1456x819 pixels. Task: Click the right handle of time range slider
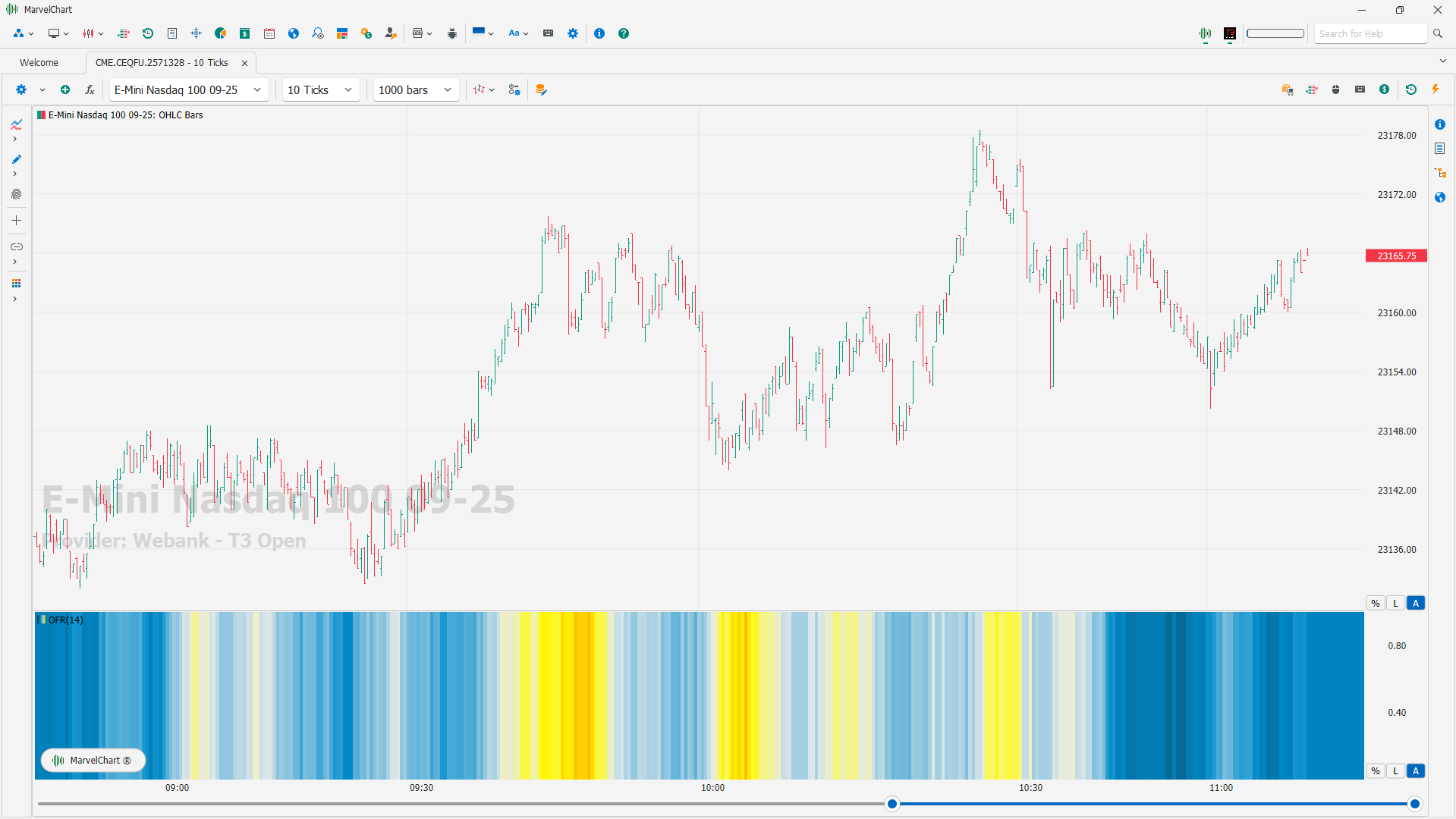[1414, 804]
